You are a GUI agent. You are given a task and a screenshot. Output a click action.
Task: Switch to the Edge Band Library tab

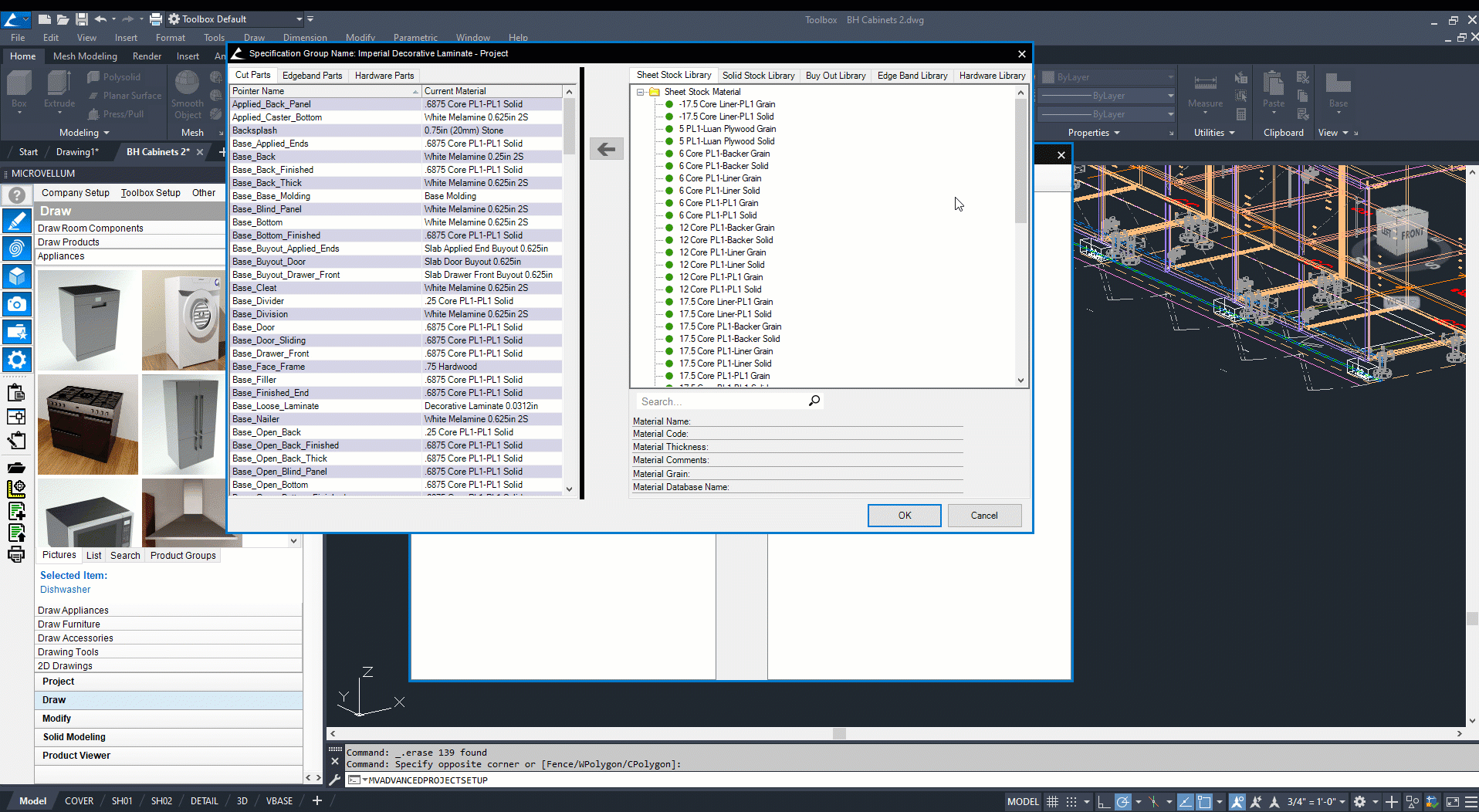click(x=912, y=76)
